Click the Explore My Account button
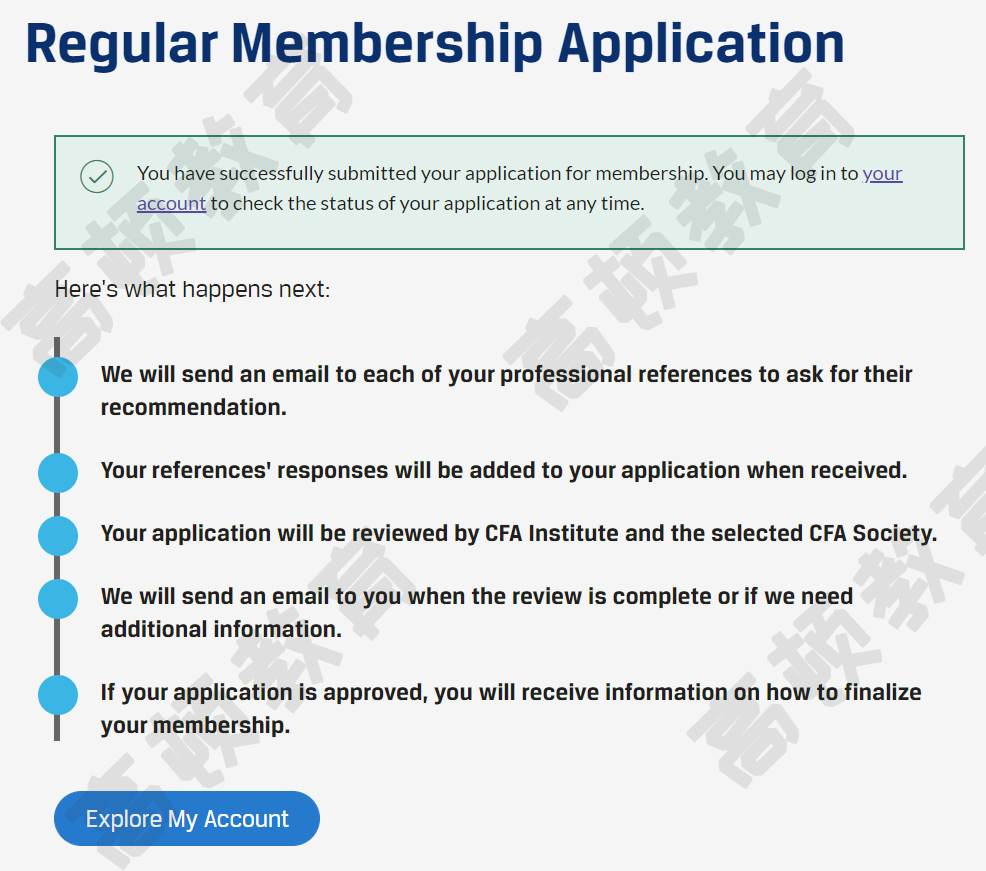 point(187,818)
